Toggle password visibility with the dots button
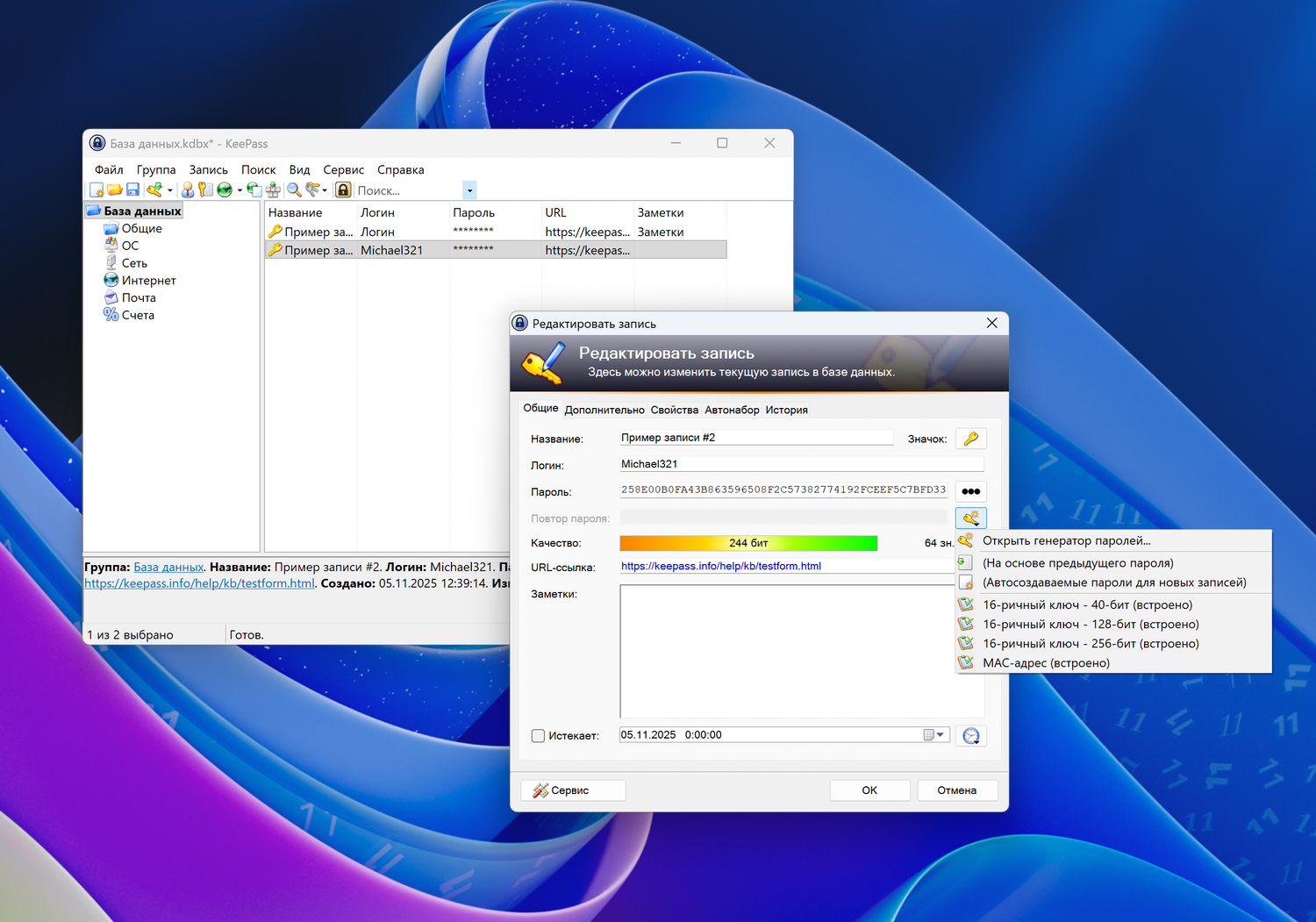Viewport: 1316px width, 922px height. click(x=970, y=491)
